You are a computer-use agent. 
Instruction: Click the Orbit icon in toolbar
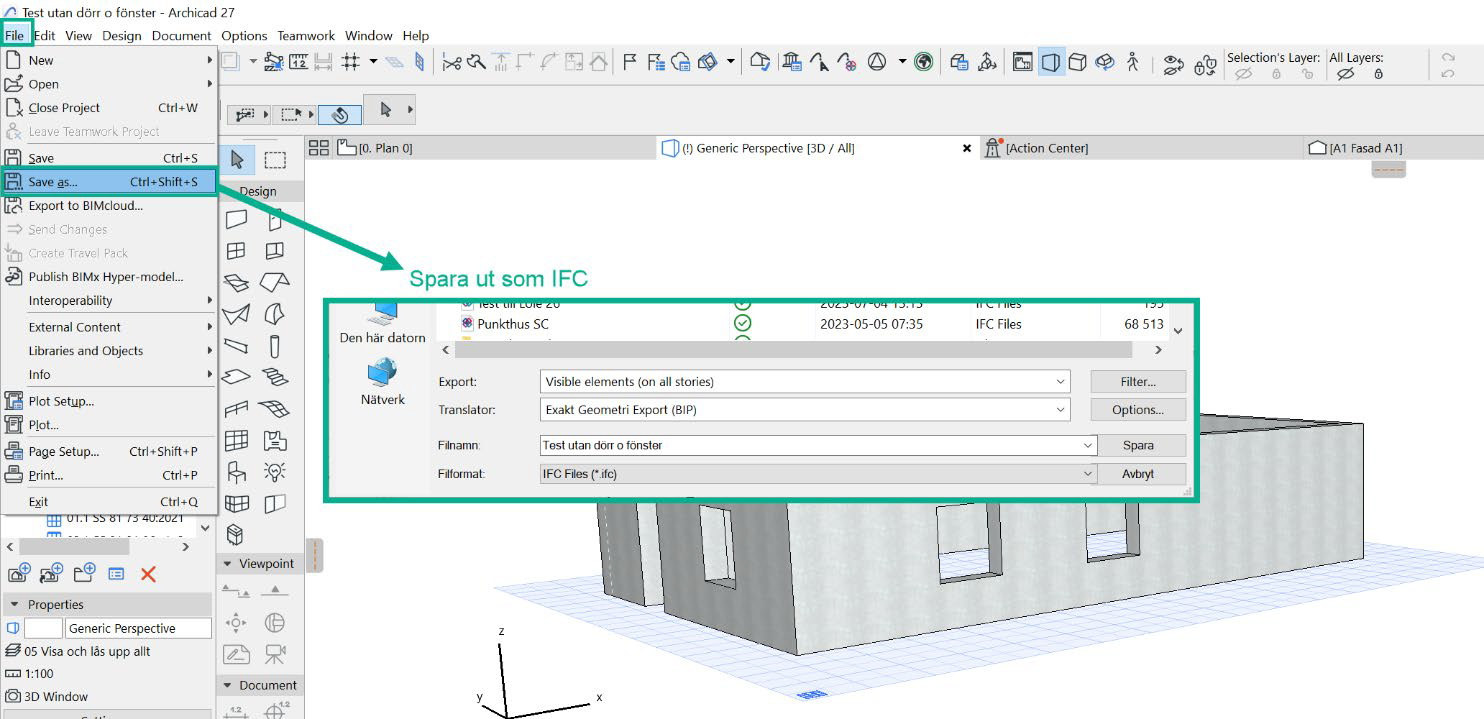click(1105, 62)
